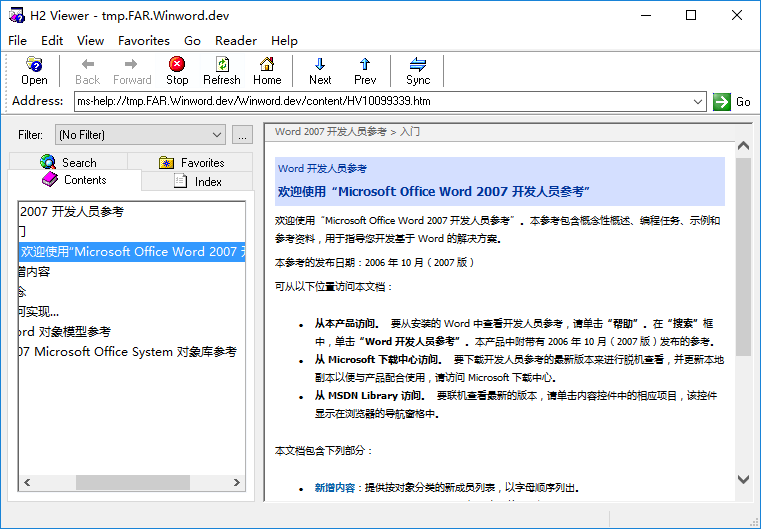Refresh the current help page
Viewport: 761px width, 529px height.
pos(222,71)
